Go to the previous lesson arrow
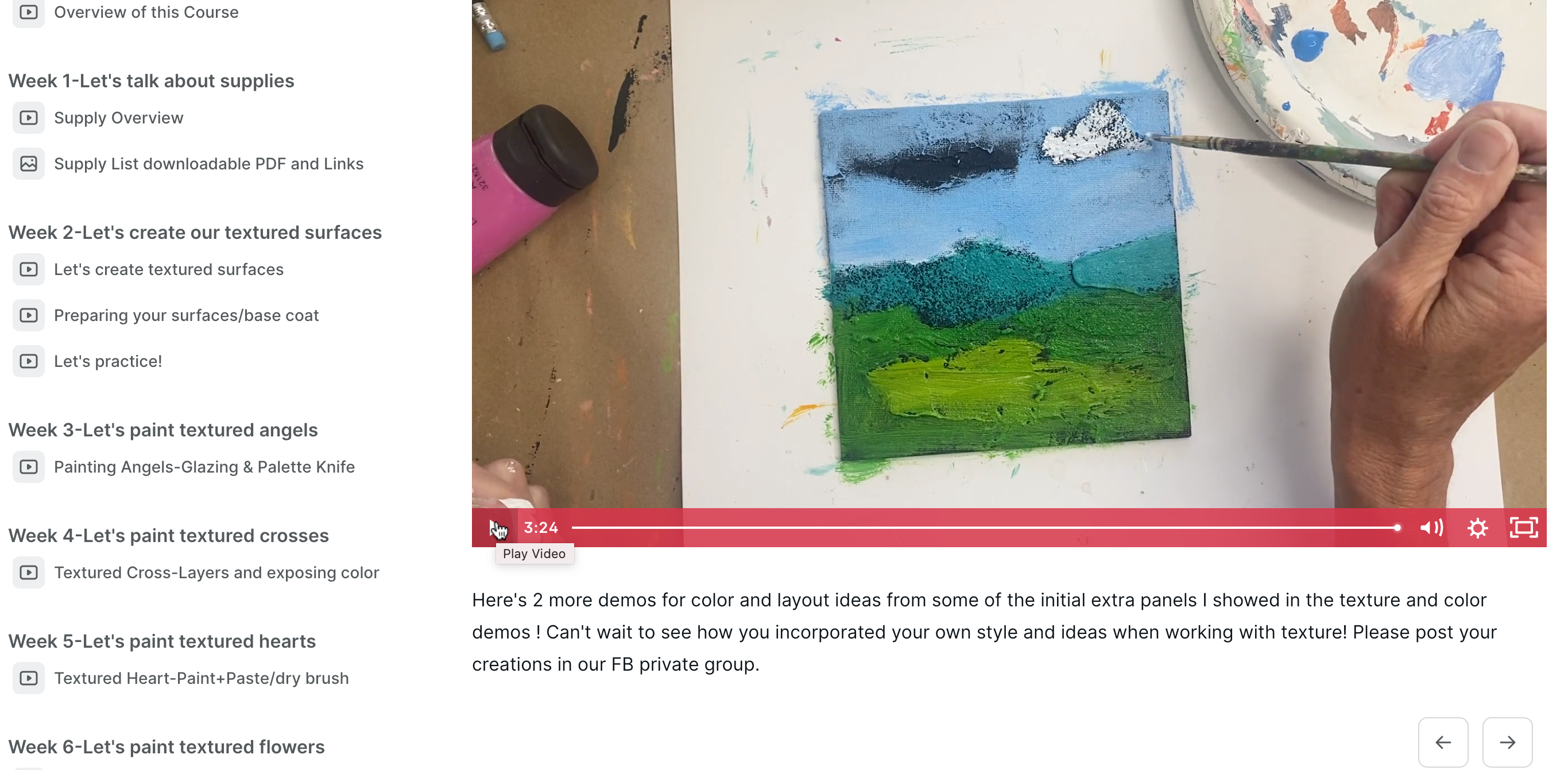Screen dimensions: 1568x770 pos(1443,742)
